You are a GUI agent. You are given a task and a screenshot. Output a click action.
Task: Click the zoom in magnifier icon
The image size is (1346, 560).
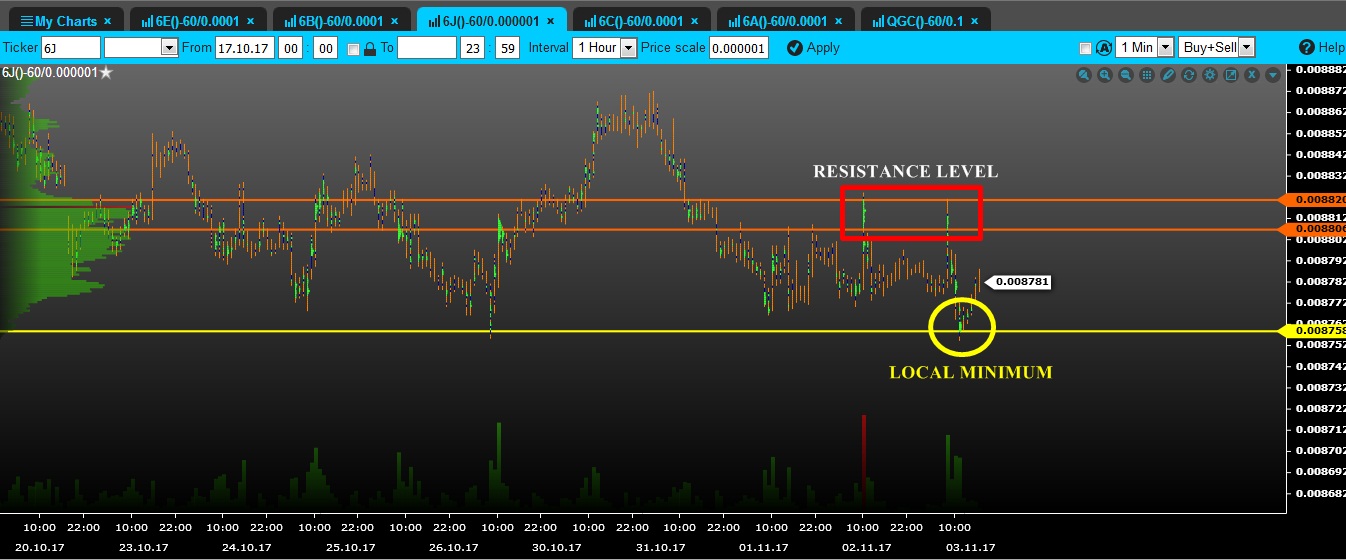point(1105,75)
